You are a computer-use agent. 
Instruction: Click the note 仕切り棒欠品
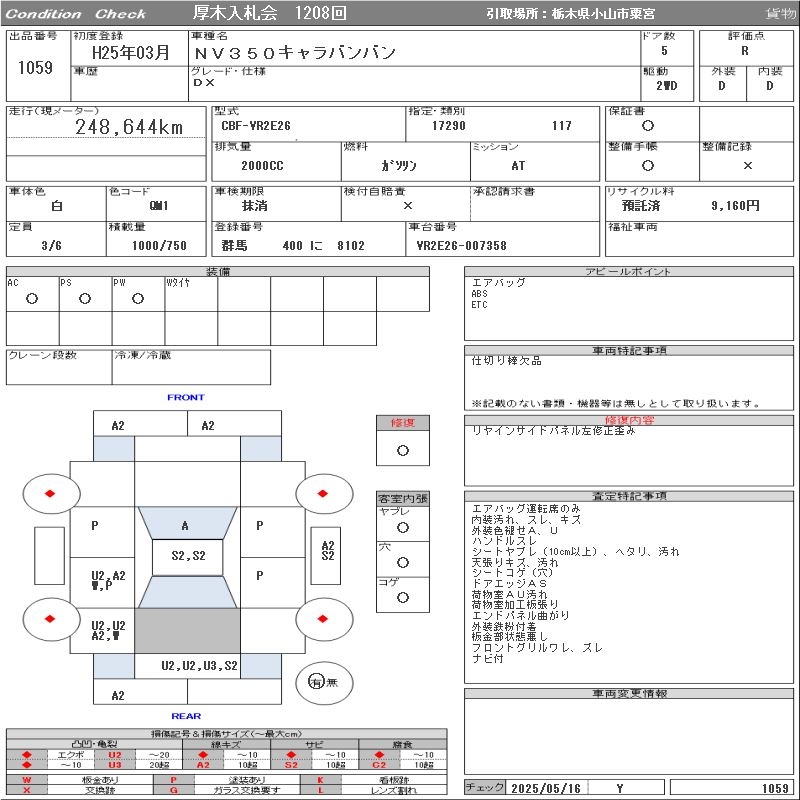(x=507, y=361)
